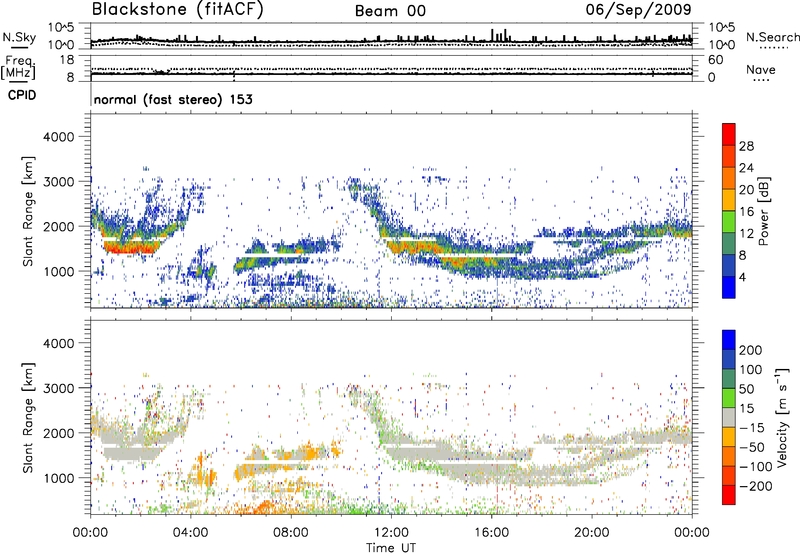800x554 pixels.
Task: Click the Freq. [MHz] axis label
Action: [x=18, y=68]
